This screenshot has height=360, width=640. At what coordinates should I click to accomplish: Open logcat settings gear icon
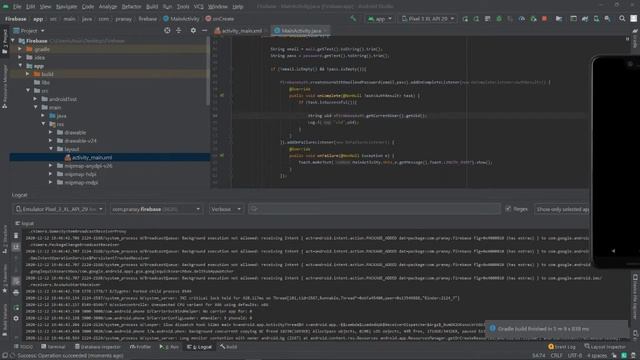pyautogui.click(x=16, y=318)
